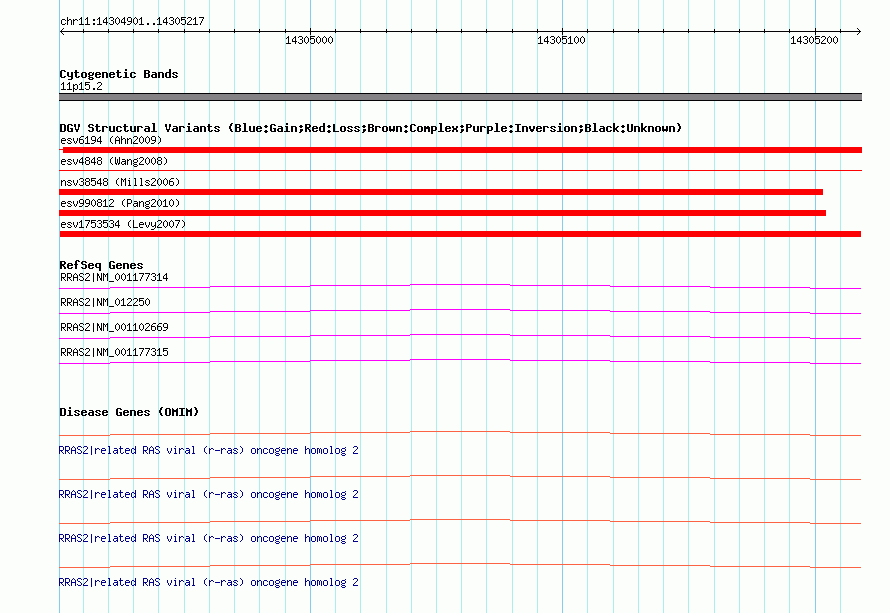
Task: Click the gray 11p15.2 cytogenetic band bar
Action: (x=460, y=97)
